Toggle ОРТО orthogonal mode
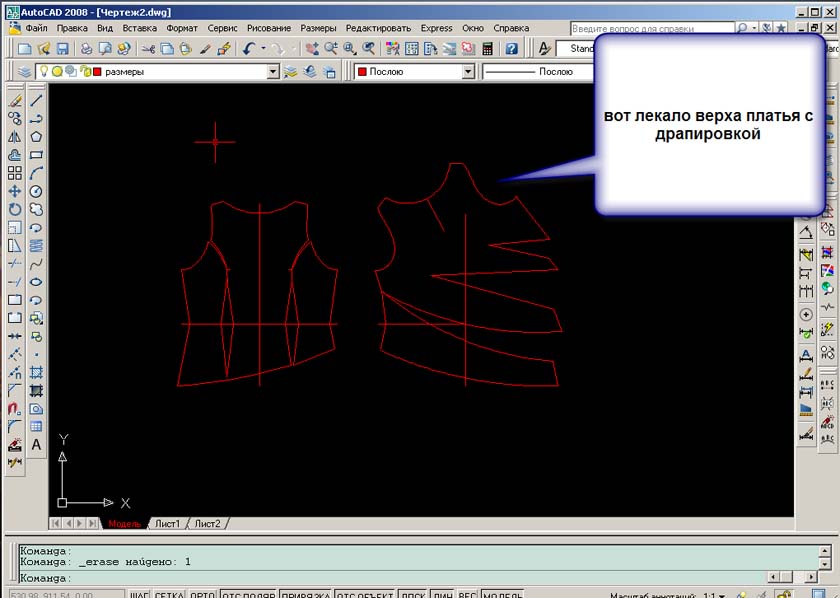The image size is (840, 598). (x=202, y=595)
